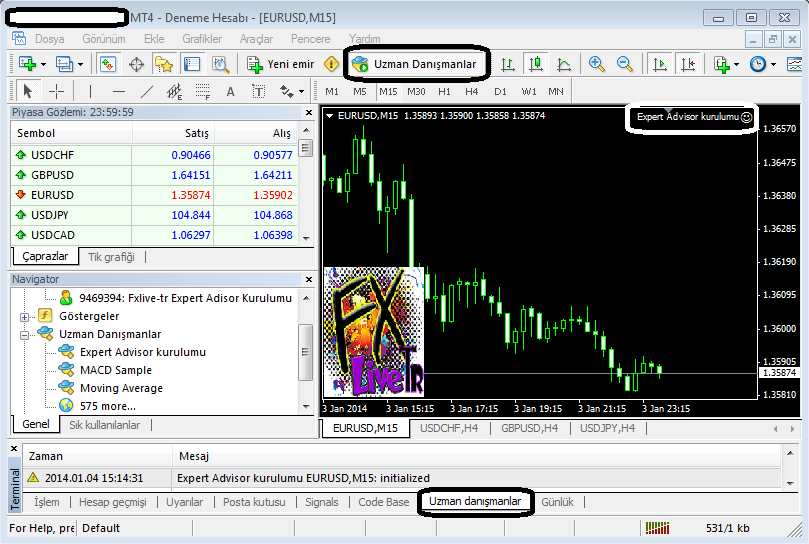This screenshot has width=809, height=544.
Task: Select the Fibonacci retracement tool
Action: [x=203, y=91]
